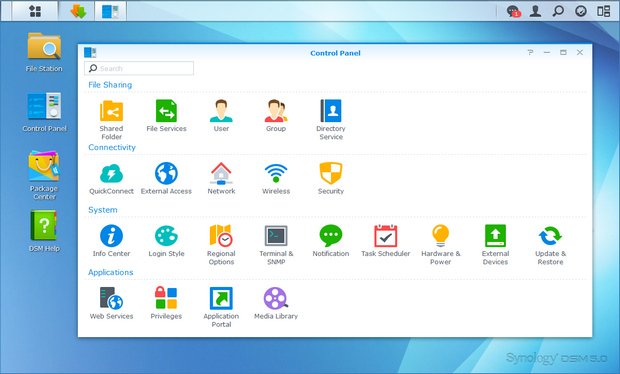Click the System section heading

[103, 210]
